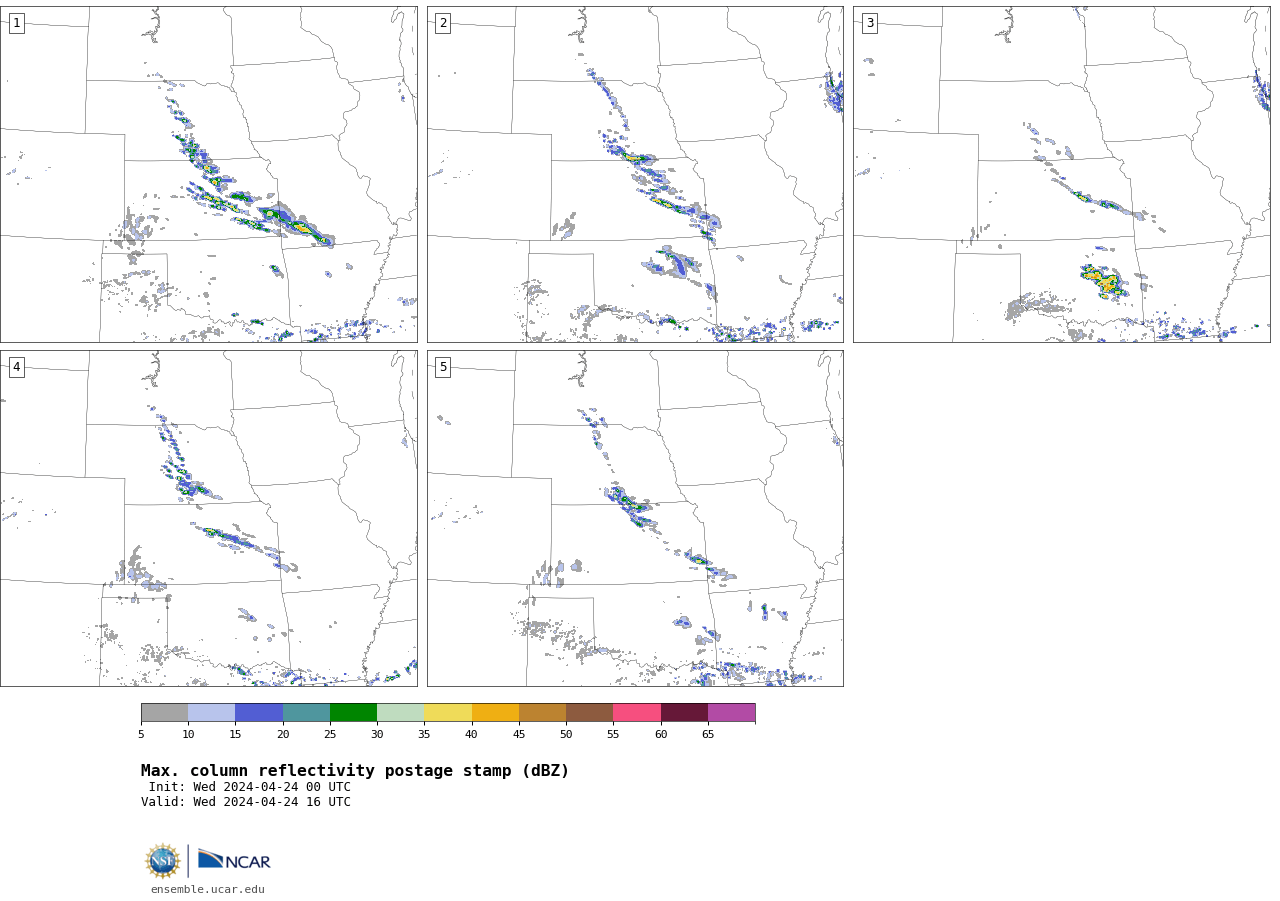Image resolution: width=1280 pixels, height=901 pixels.
Task: Click the colorbar tick label 5
Action: coord(141,735)
